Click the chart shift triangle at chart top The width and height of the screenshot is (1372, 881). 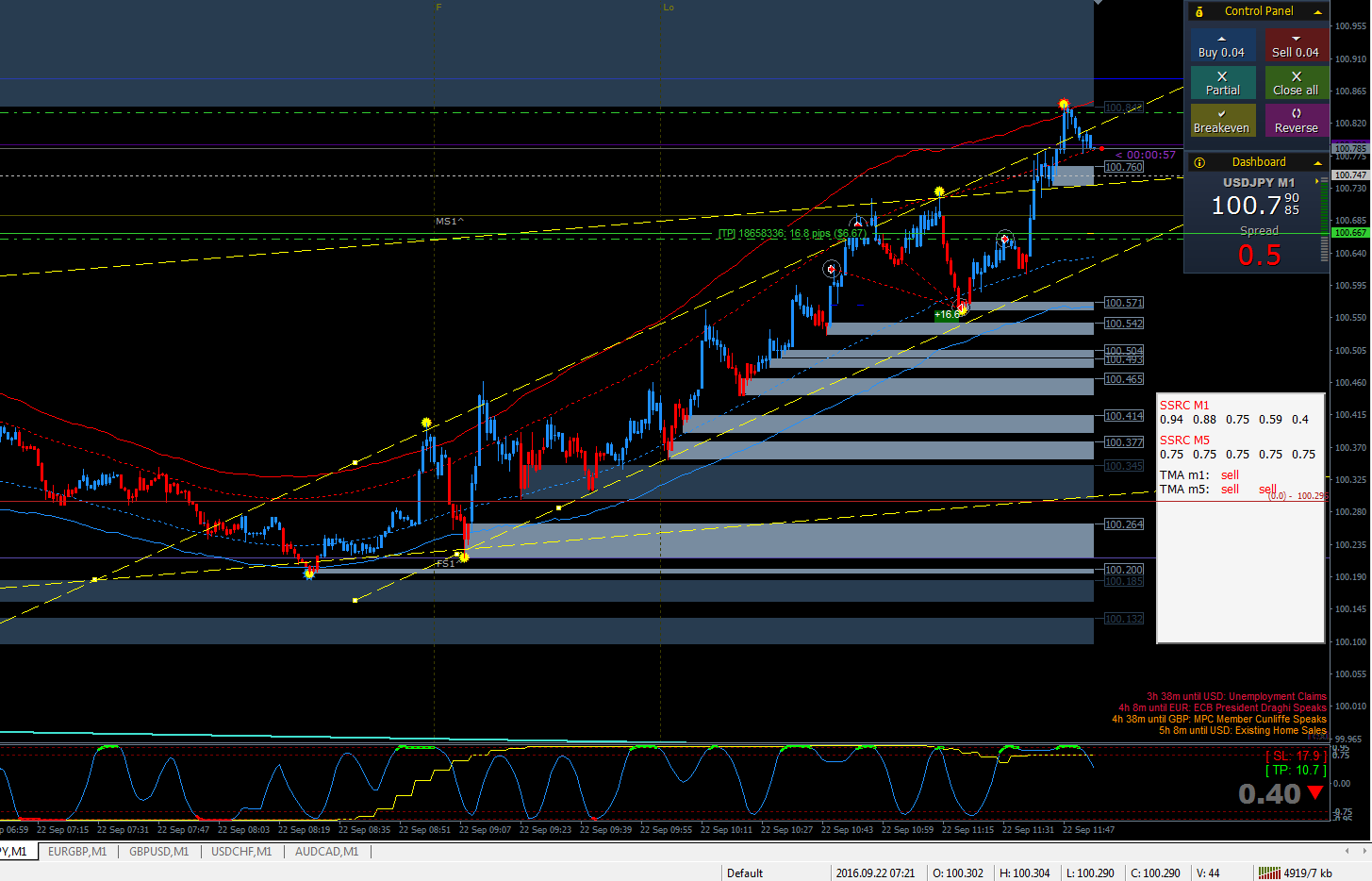pyautogui.click(x=1098, y=3)
